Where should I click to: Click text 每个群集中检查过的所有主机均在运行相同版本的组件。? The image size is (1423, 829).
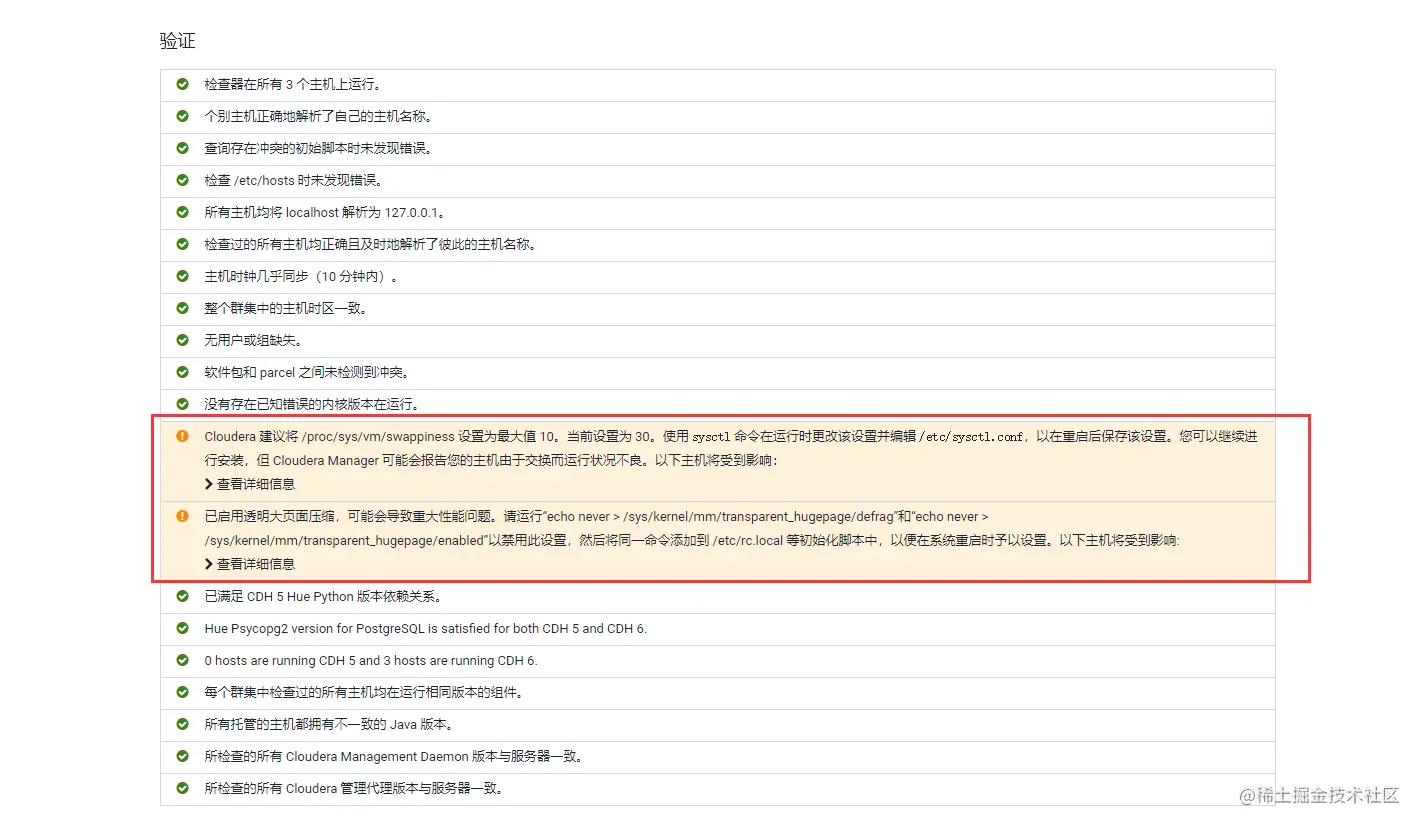coord(364,693)
